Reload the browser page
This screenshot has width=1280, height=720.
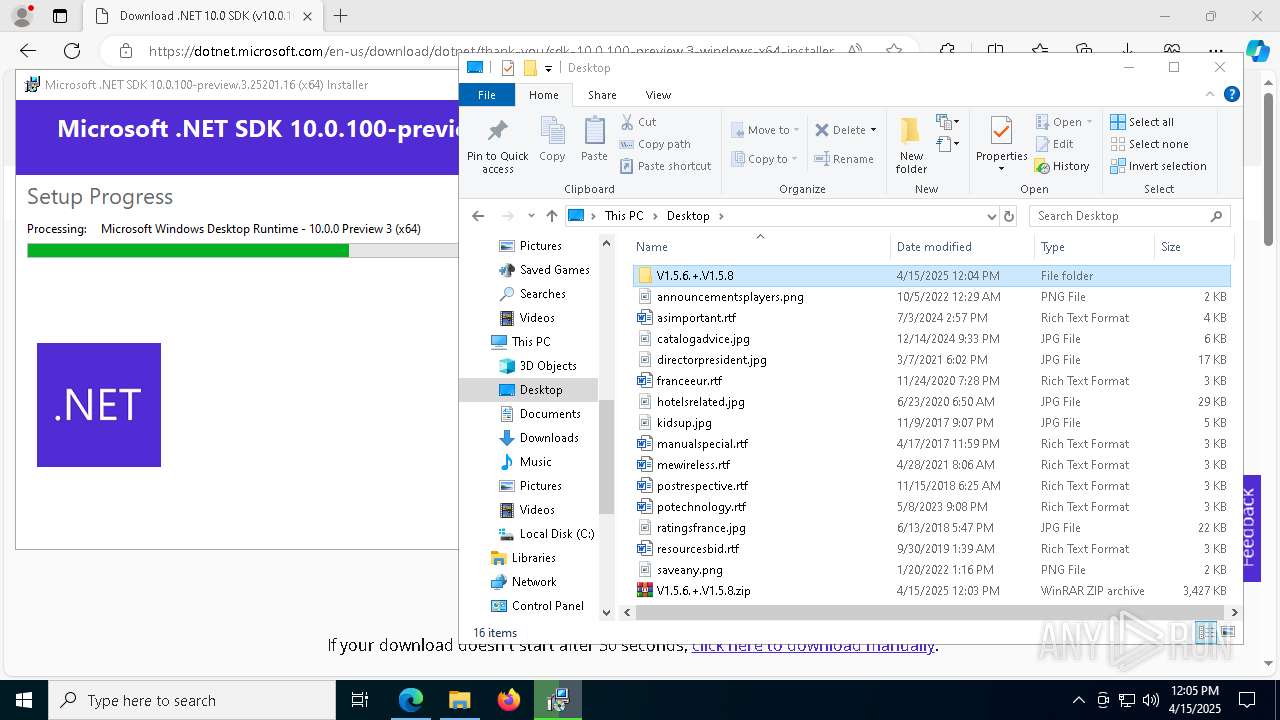(x=72, y=51)
